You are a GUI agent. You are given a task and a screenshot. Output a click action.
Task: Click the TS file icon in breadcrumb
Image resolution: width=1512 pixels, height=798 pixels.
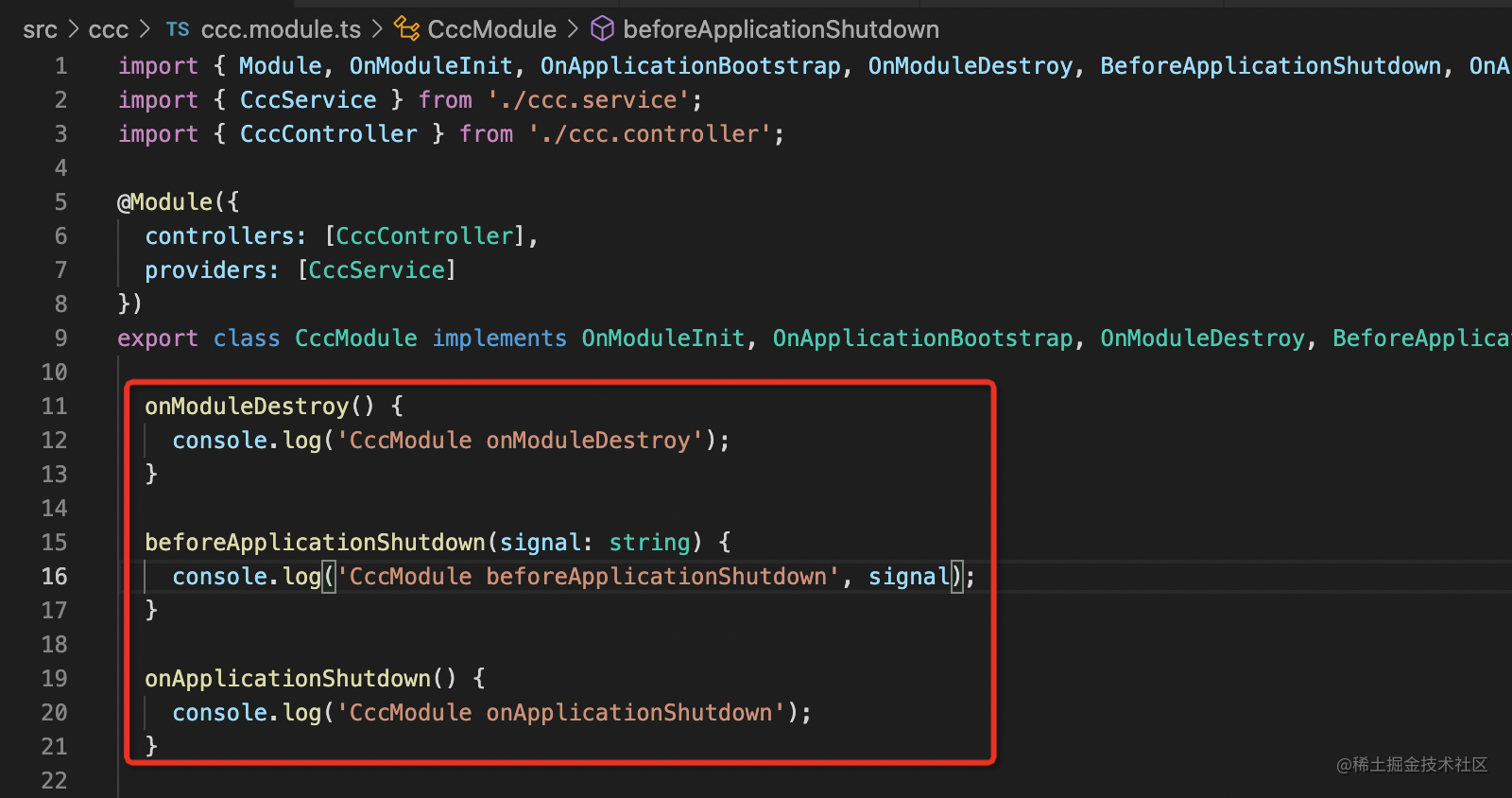click(x=178, y=29)
